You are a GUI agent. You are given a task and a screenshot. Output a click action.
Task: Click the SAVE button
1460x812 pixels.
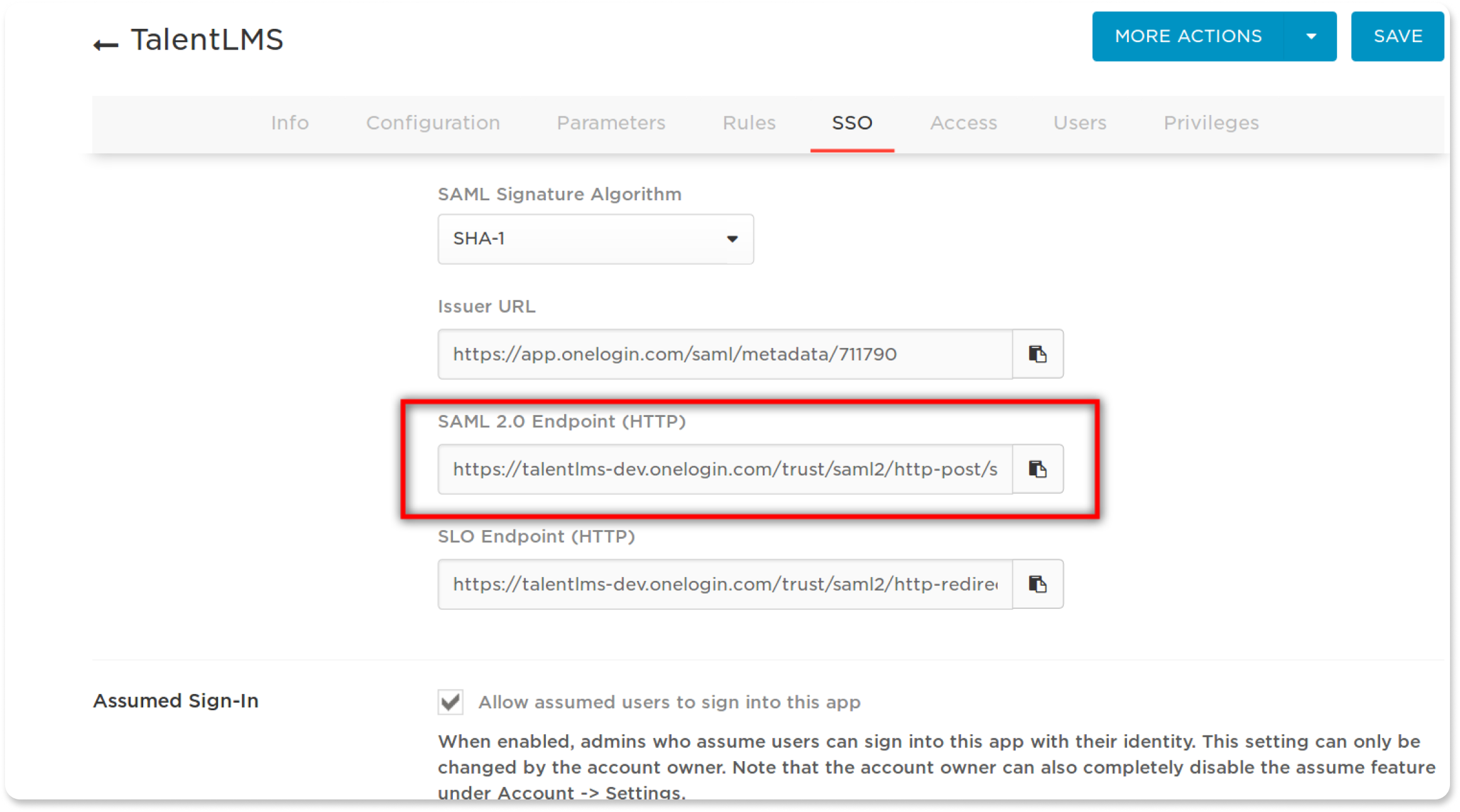(1397, 36)
